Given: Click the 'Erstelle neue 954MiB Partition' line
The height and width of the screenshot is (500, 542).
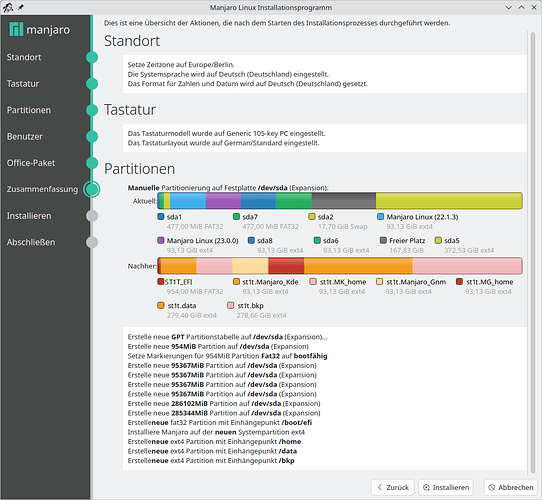Looking at the screenshot, I should click(218, 346).
